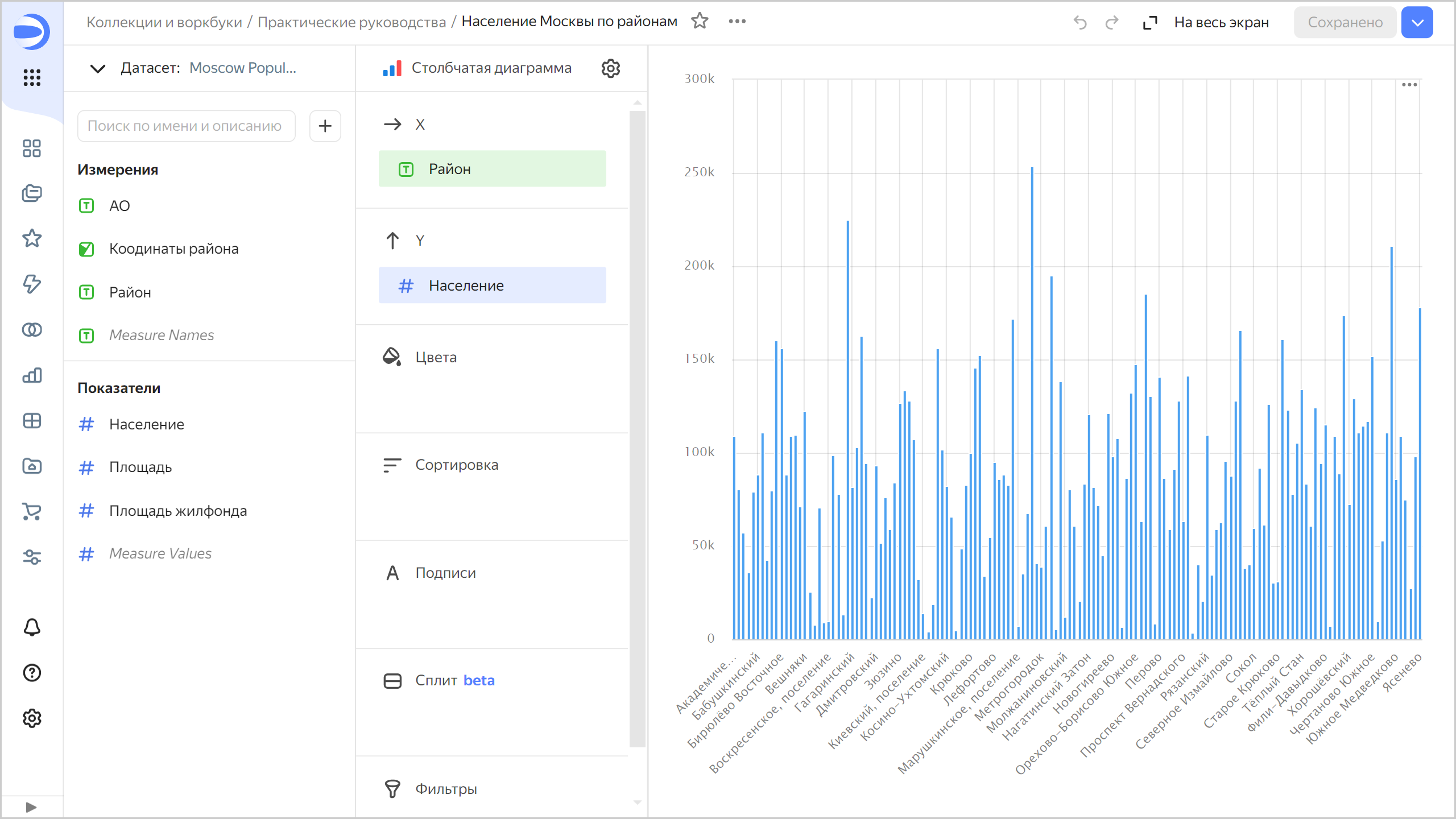This screenshot has width=1456, height=819.
Task: Open the save options dropdown arrow
Action: 1417,23
